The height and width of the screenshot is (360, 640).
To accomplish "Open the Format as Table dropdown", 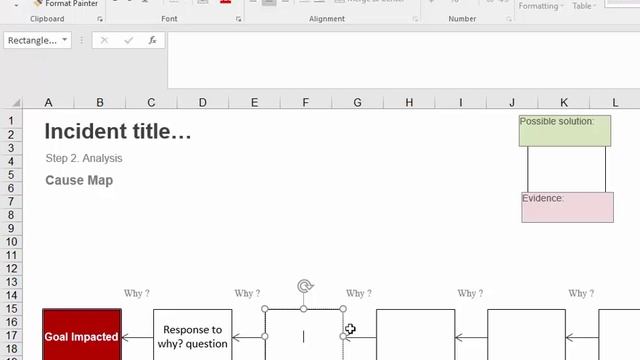I will (x=584, y=6).
